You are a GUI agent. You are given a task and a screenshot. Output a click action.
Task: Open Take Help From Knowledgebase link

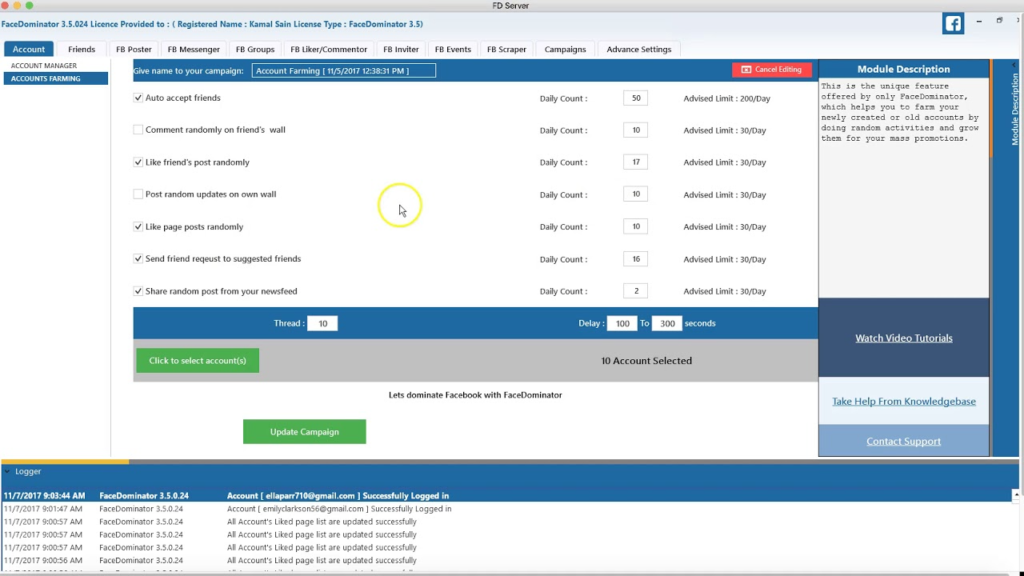(904, 402)
